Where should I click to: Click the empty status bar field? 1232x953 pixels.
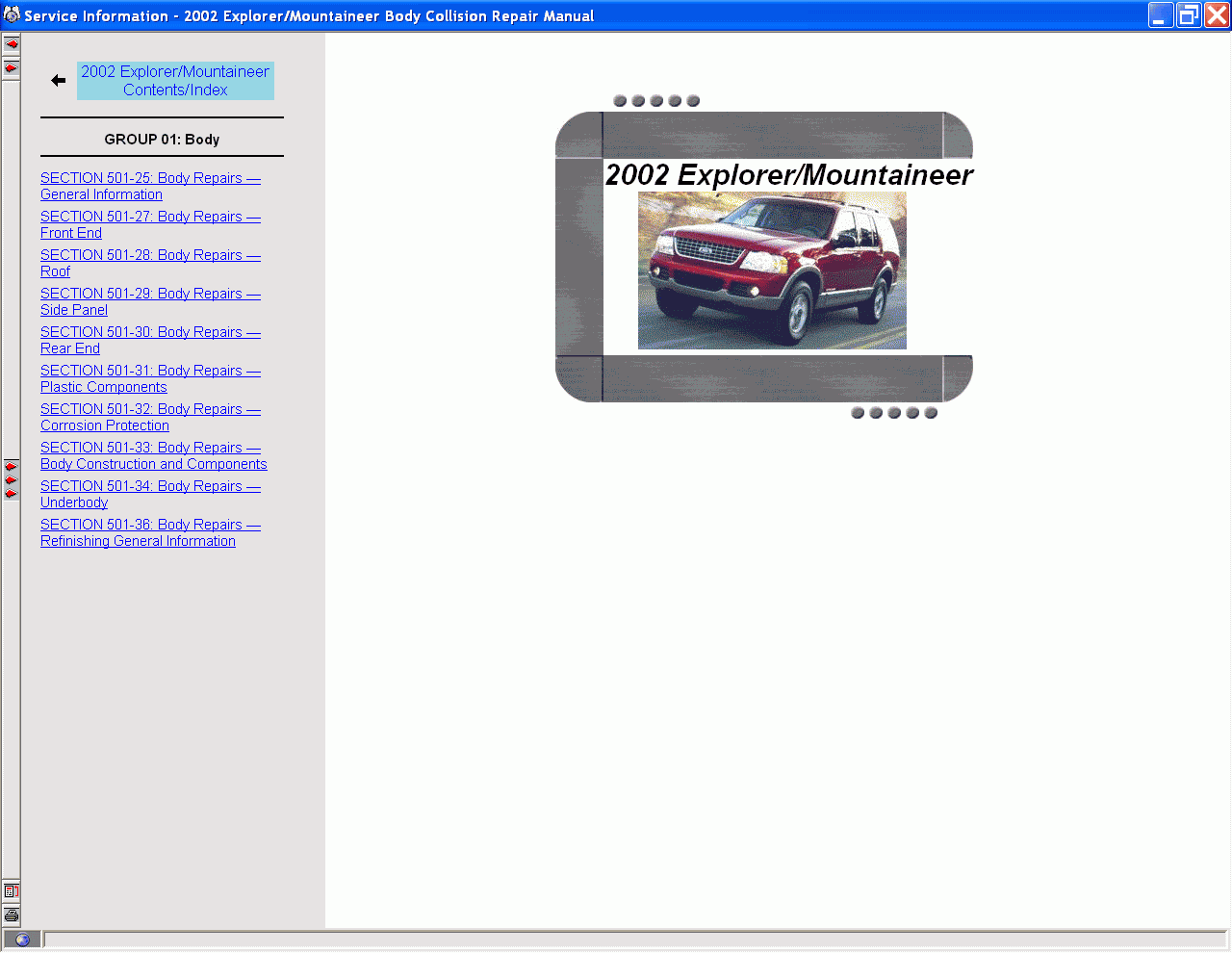[x=635, y=940]
